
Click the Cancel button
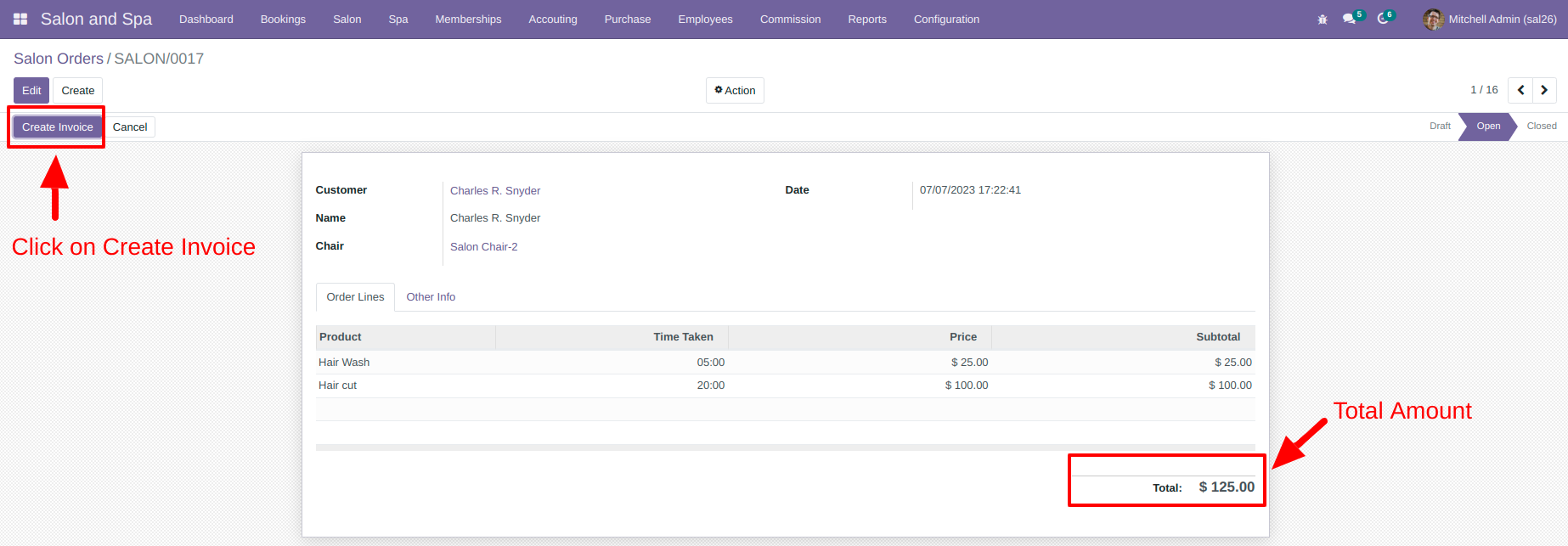pos(130,127)
